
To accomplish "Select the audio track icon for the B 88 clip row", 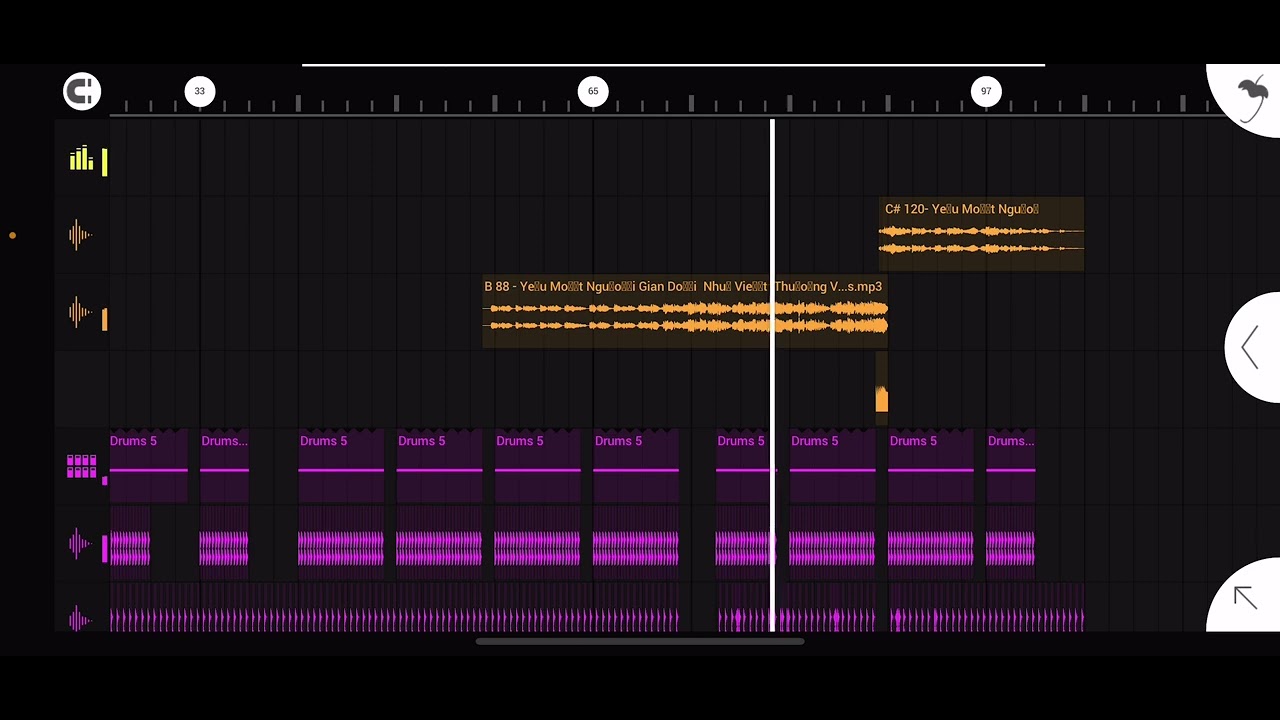I will (80, 313).
